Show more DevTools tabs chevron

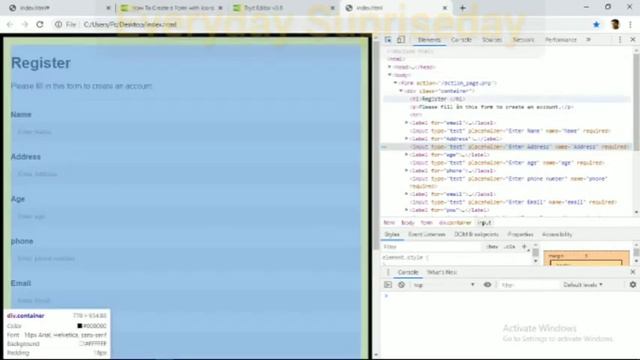pos(589,40)
